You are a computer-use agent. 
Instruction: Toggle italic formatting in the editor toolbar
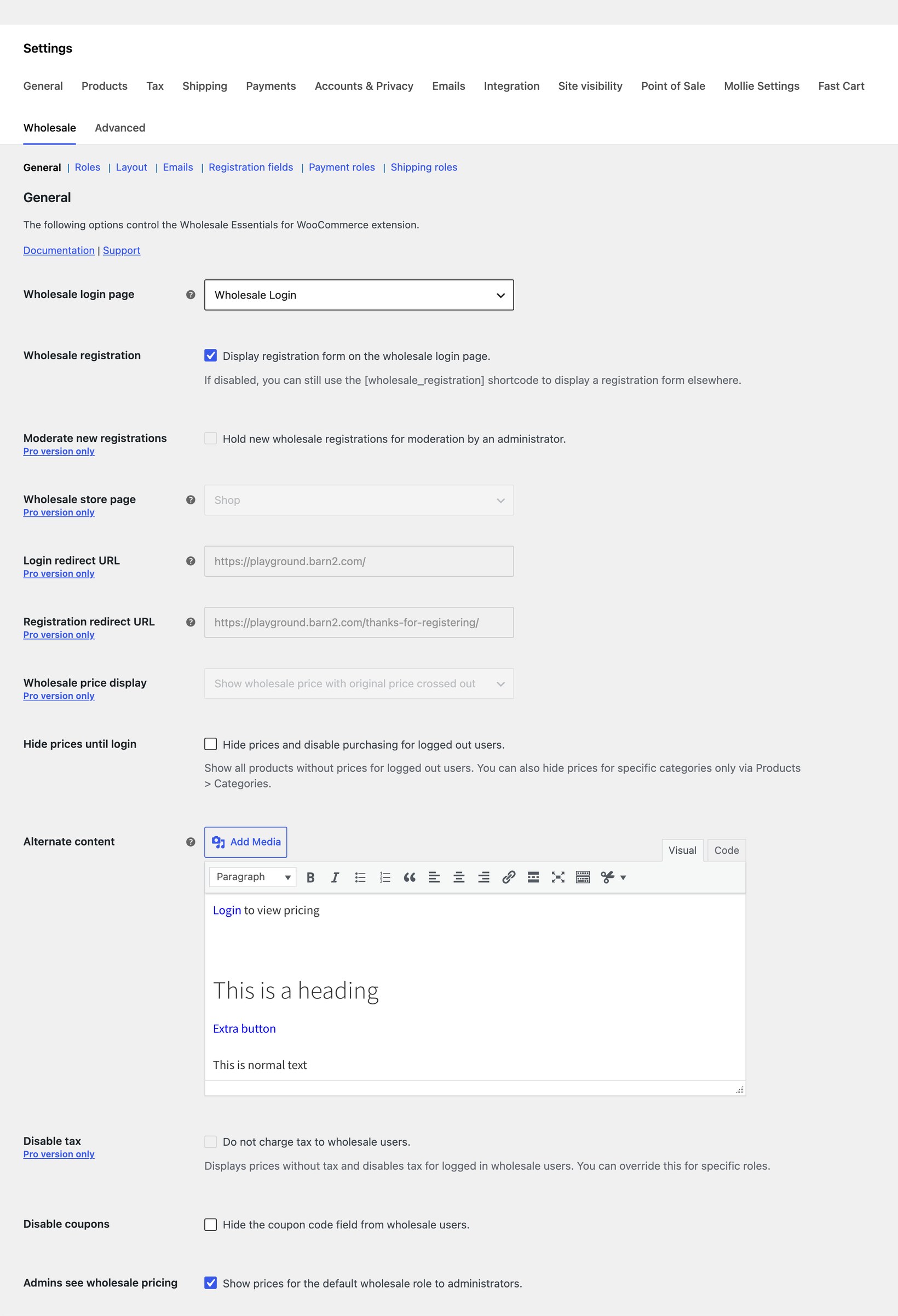click(335, 877)
